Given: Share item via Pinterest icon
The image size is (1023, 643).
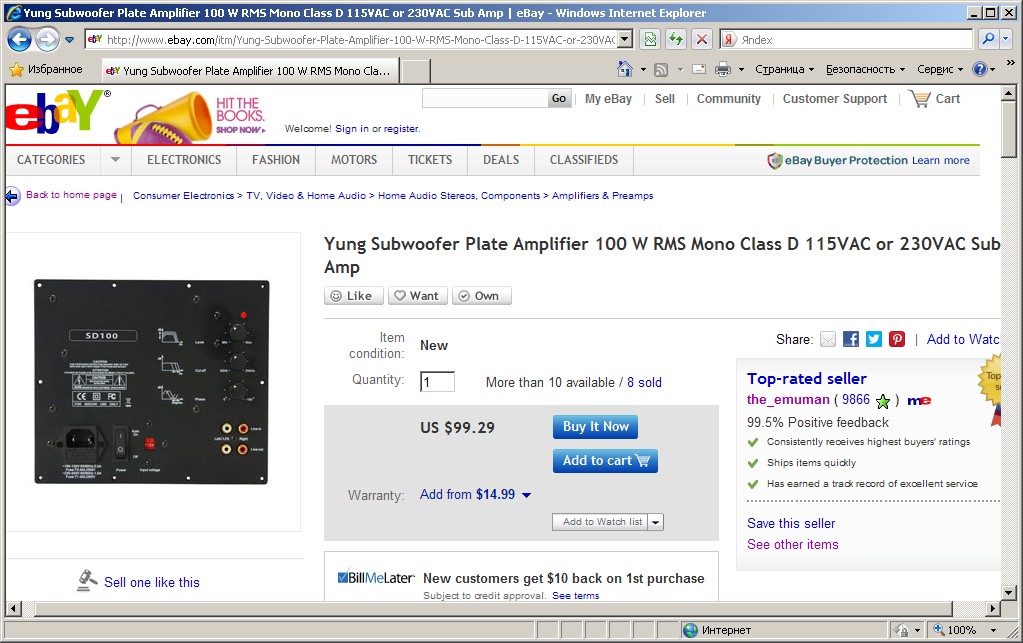Looking at the screenshot, I should [x=897, y=339].
